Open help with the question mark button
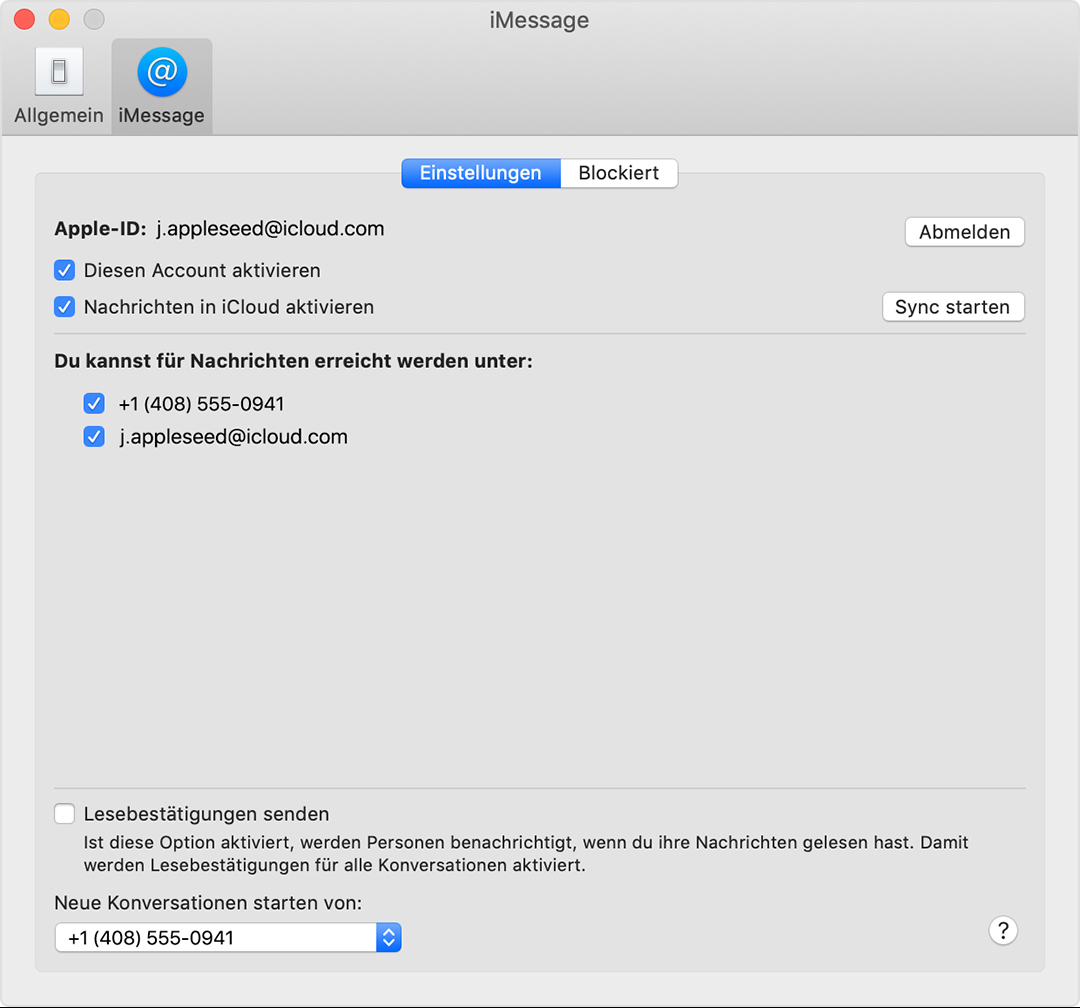This screenshot has width=1080, height=1008. pos(1003,931)
